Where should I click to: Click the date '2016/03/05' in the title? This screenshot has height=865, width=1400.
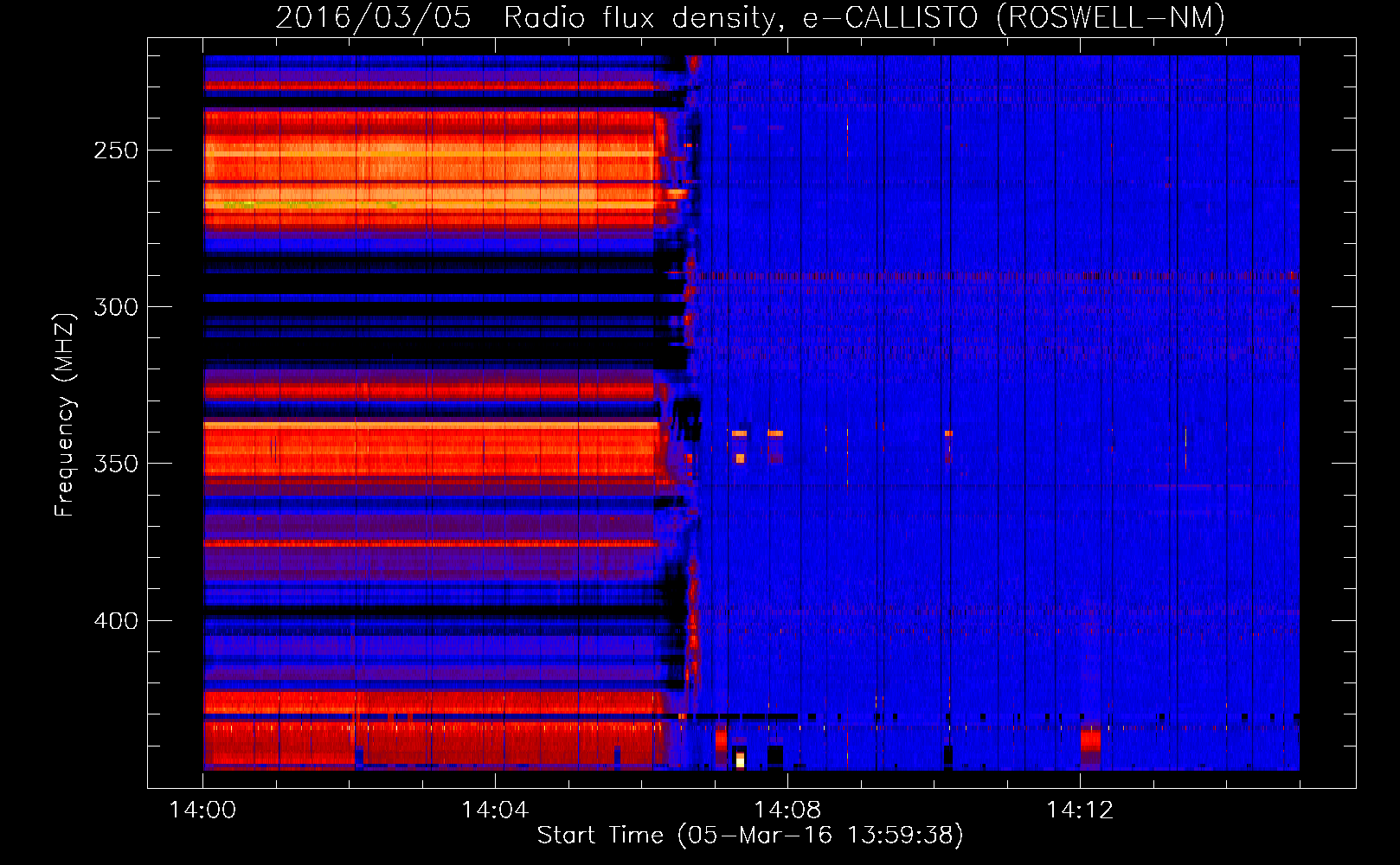(373, 17)
